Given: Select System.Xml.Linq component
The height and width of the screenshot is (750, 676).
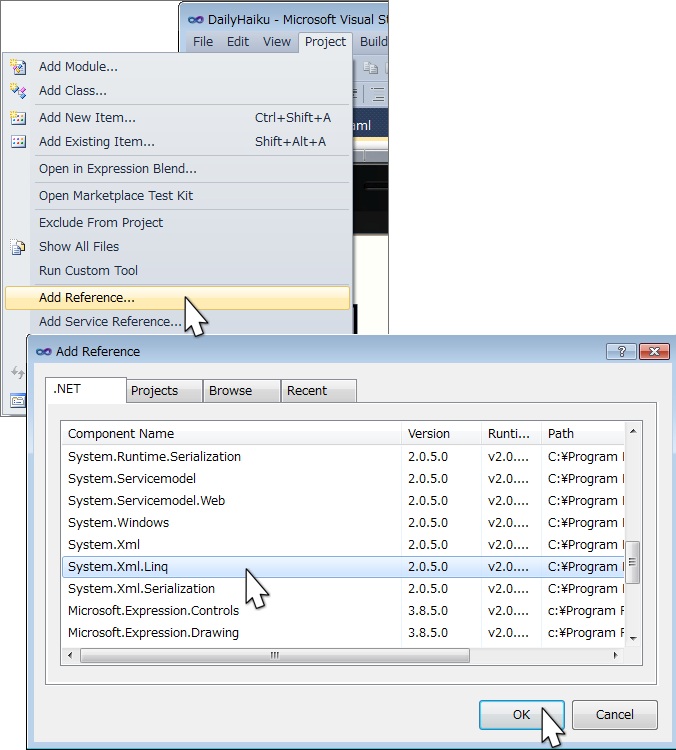Looking at the screenshot, I should coord(343,567).
